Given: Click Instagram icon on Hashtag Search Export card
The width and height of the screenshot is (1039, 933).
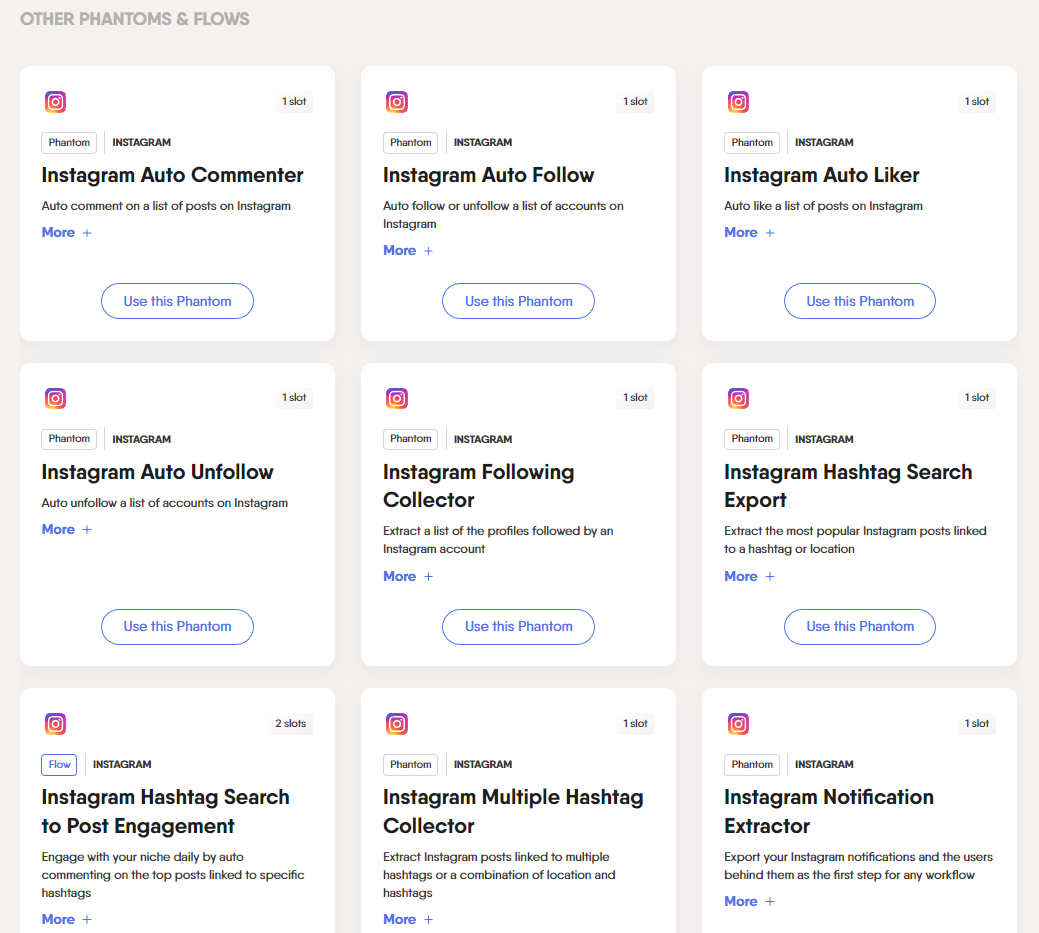Looking at the screenshot, I should [738, 398].
